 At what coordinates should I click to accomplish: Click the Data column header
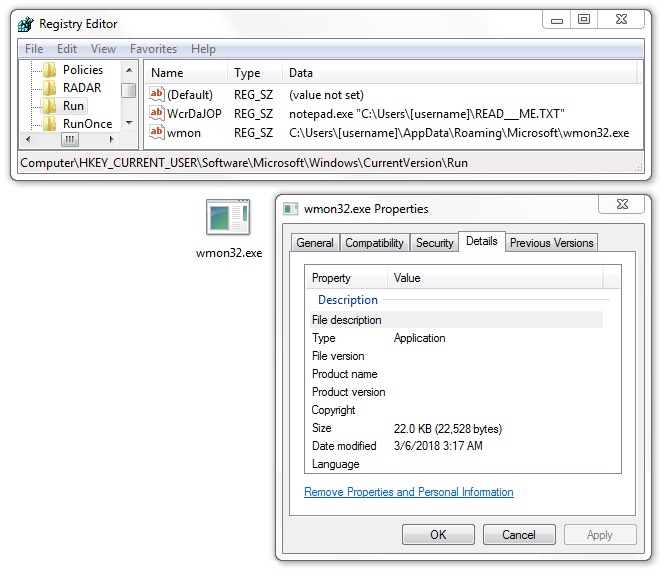(x=459, y=73)
